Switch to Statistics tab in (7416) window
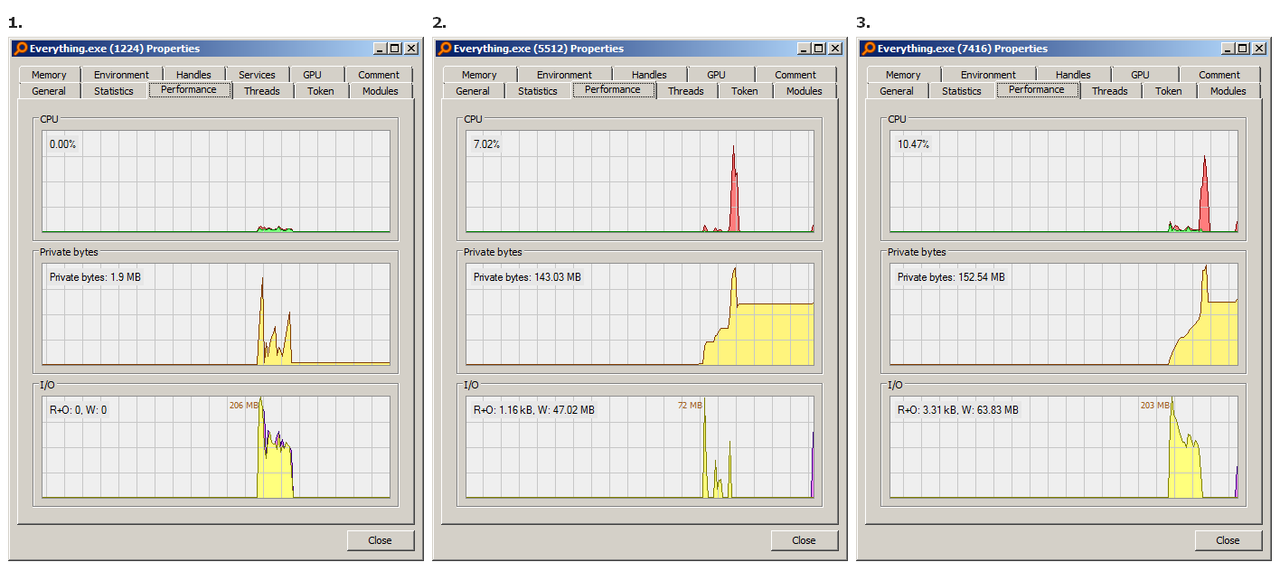This screenshot has height=569, width=1280. click(962, 91)
